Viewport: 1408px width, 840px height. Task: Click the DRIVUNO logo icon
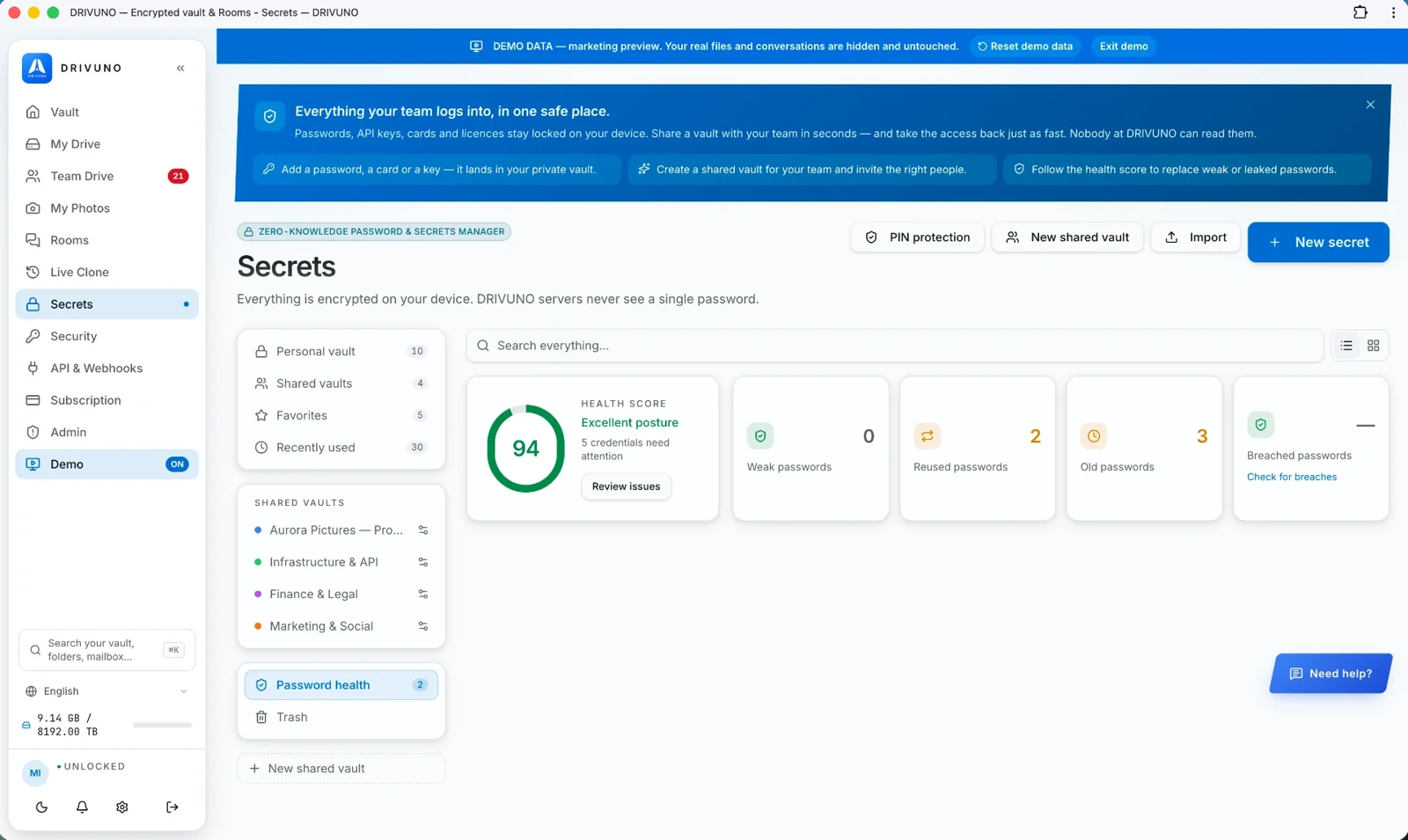point(37,68)
